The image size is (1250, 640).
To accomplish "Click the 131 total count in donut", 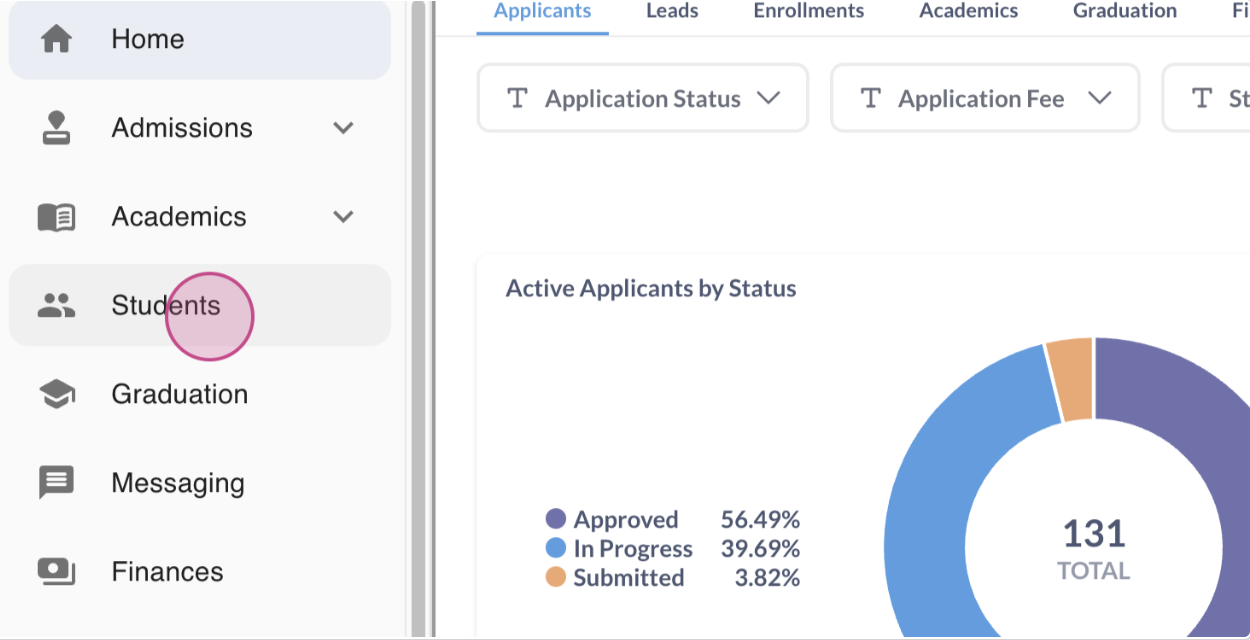I will [x=1094, y=533].
